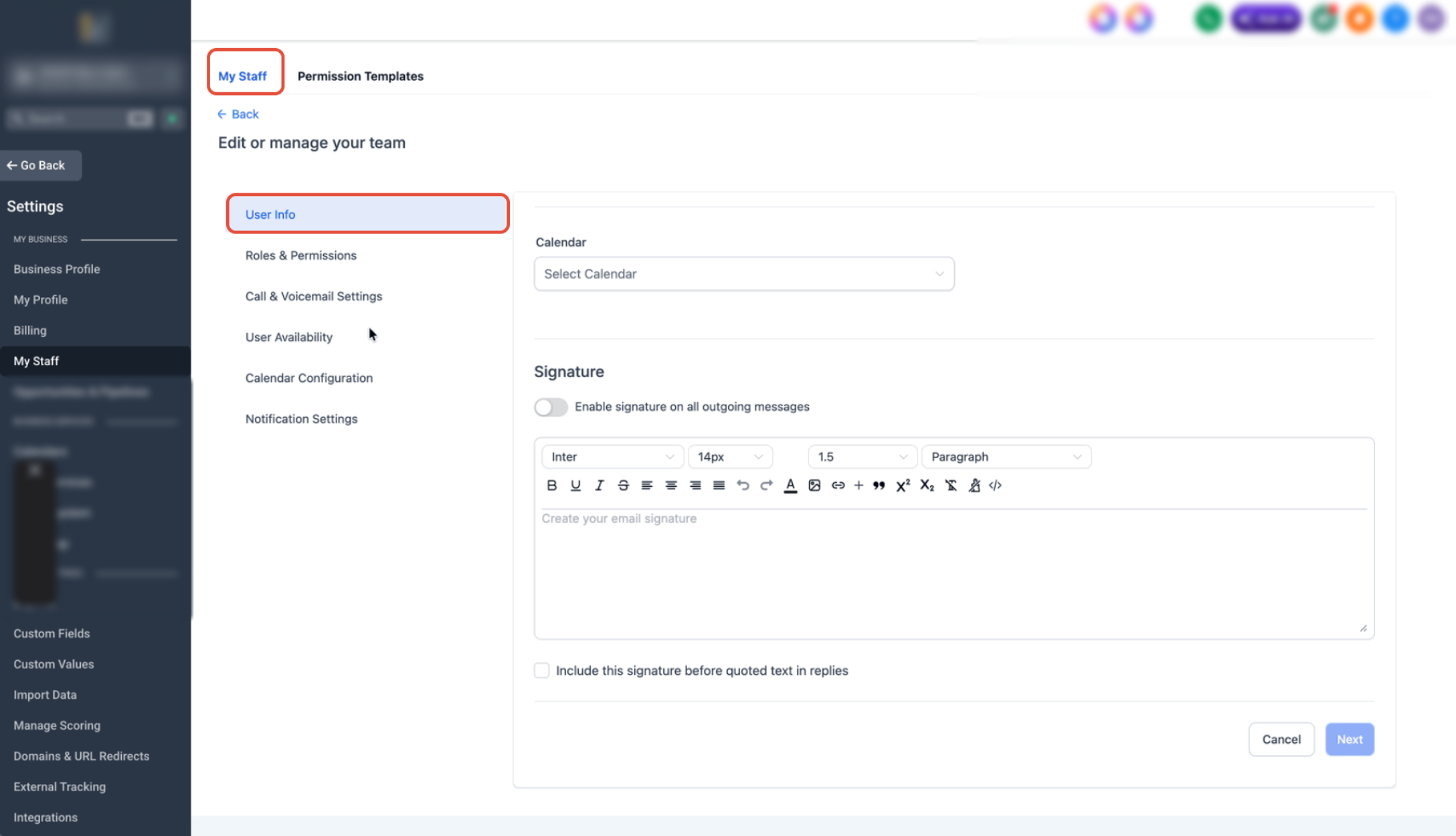The image size is (1456, 836).
Task: Apply underline formatting in signature editor
Action: pyautogui.click(x=575, y=486)
